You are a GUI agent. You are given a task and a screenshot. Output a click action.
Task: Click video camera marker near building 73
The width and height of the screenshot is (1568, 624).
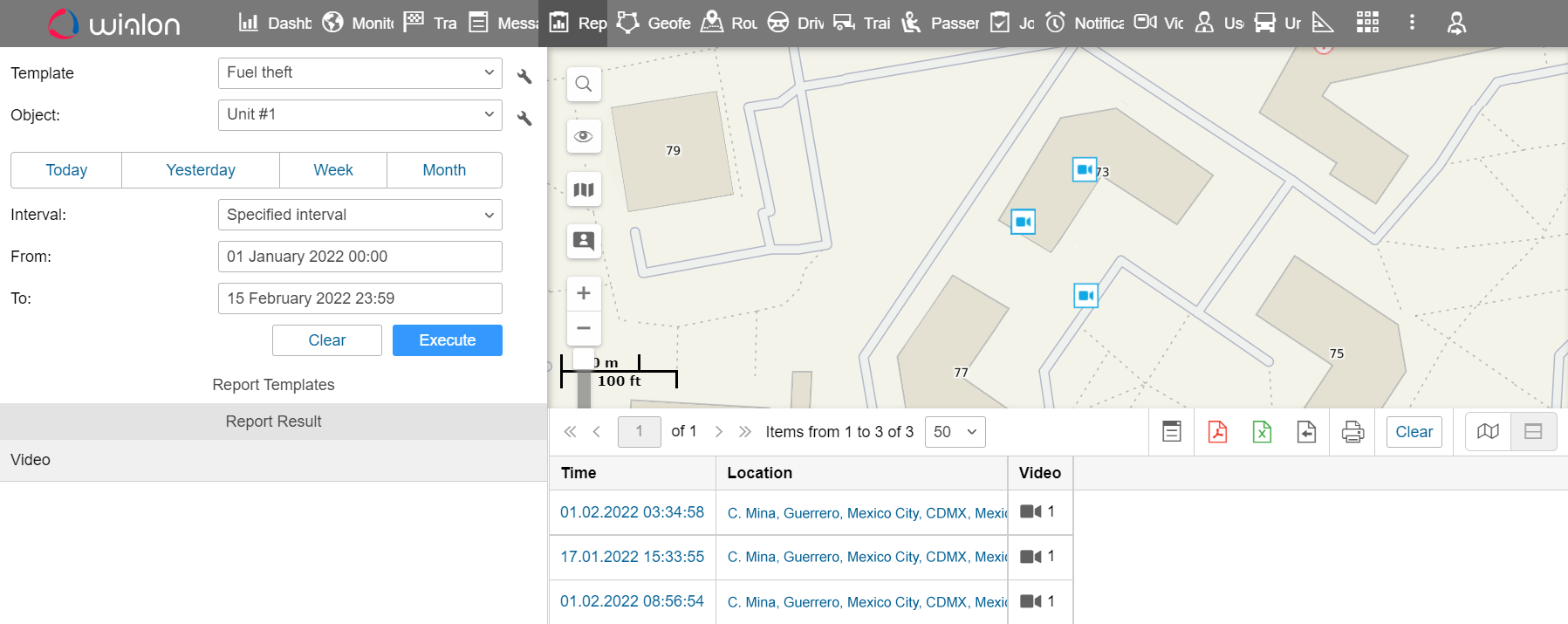pos(1084,169)
